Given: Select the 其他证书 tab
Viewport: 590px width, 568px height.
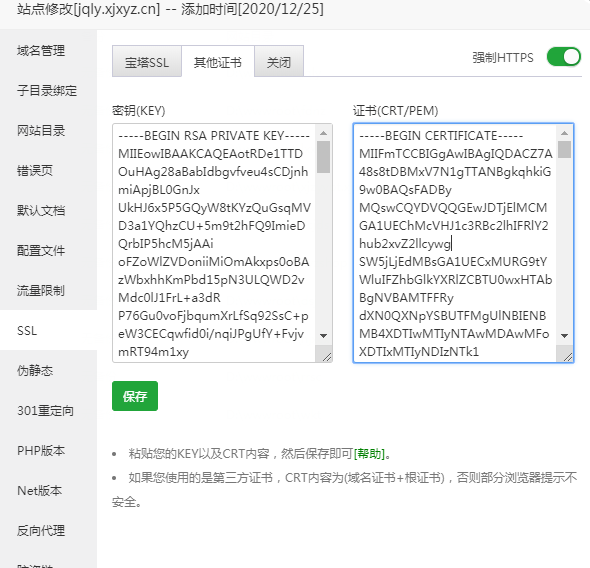Looking at the screenshot, I should [x=217, y=62].
